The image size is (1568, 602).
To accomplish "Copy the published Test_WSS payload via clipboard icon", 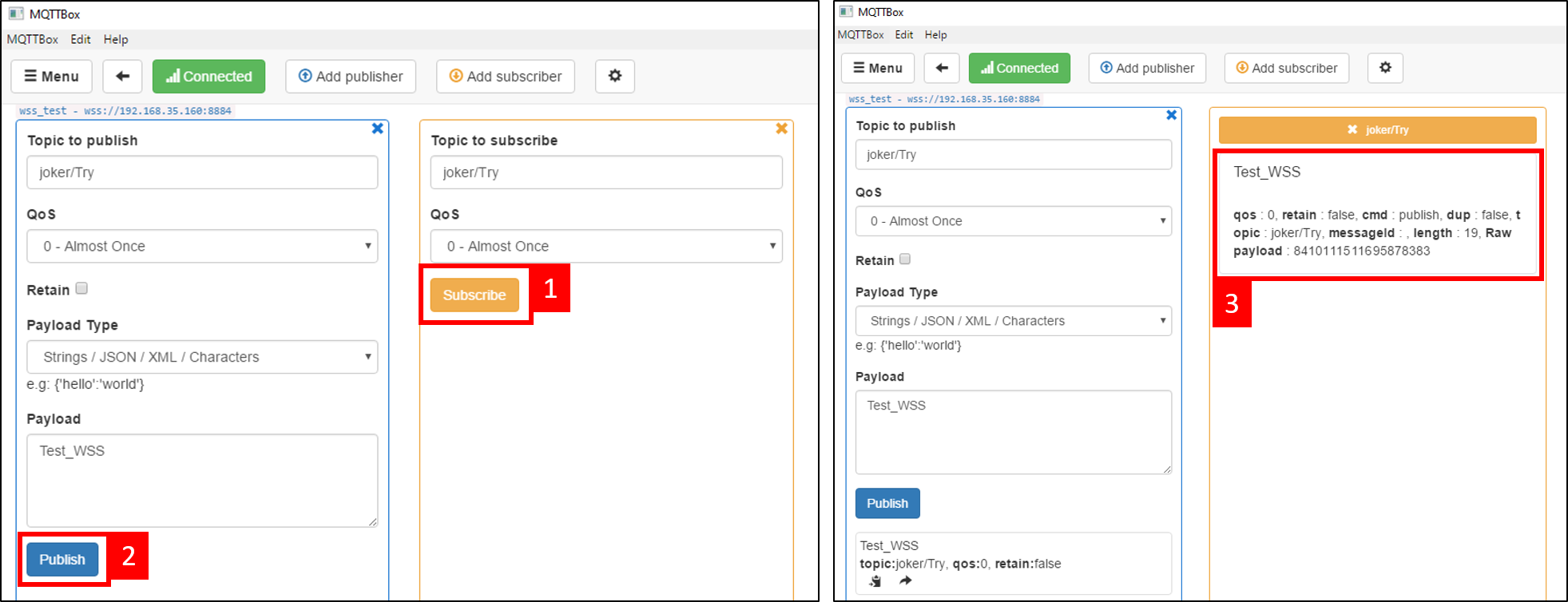I will pos(875,581).
